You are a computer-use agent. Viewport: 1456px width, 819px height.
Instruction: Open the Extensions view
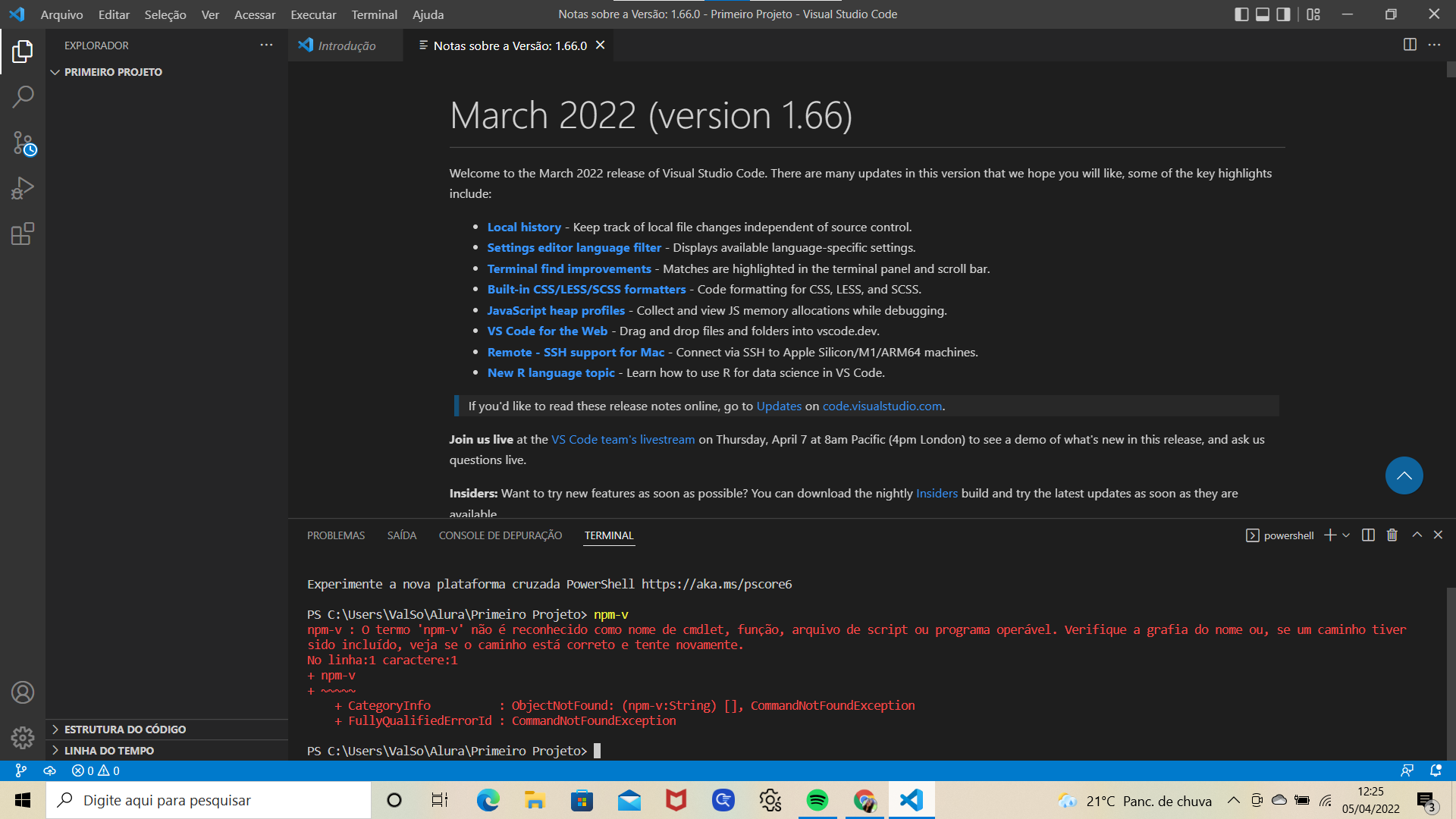(23, 234)
